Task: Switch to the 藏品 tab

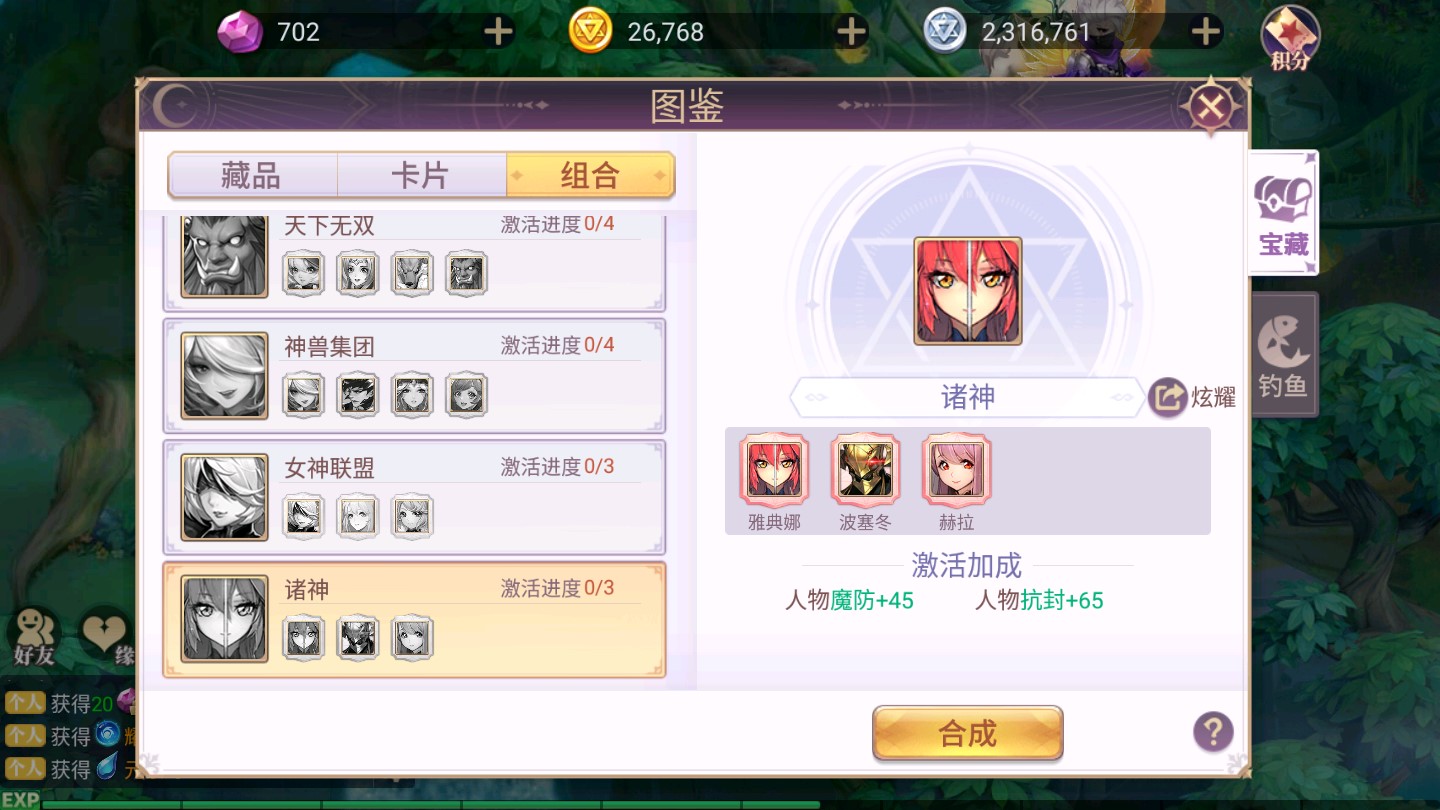Action: tap(252, 176)
